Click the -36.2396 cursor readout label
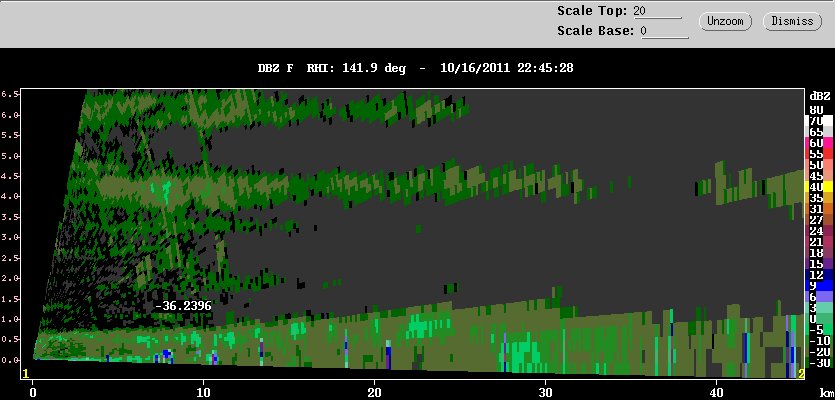Viewport: 835px width, 400px height. [183, 306]
